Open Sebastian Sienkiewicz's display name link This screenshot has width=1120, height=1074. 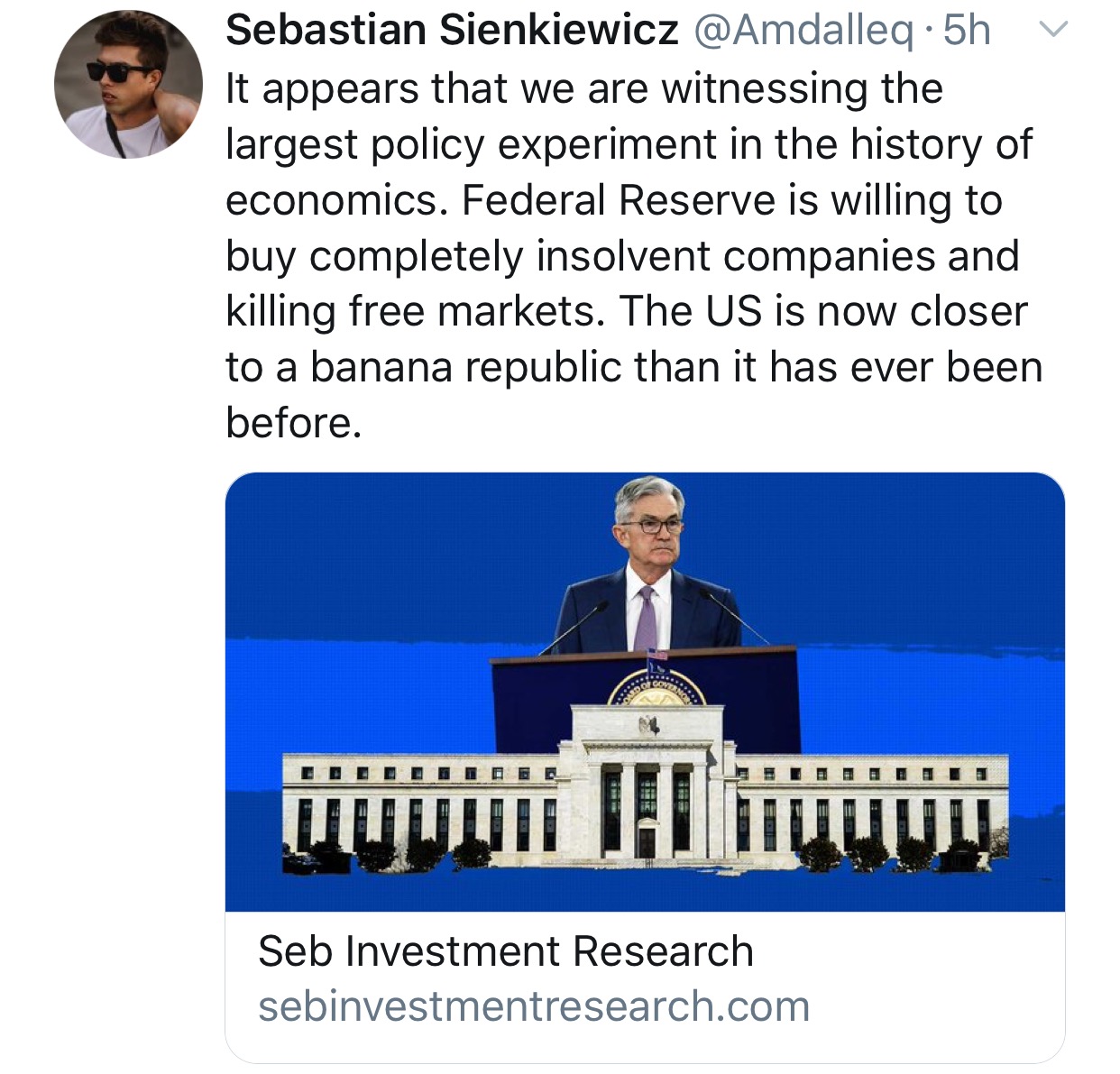(452, 31)
